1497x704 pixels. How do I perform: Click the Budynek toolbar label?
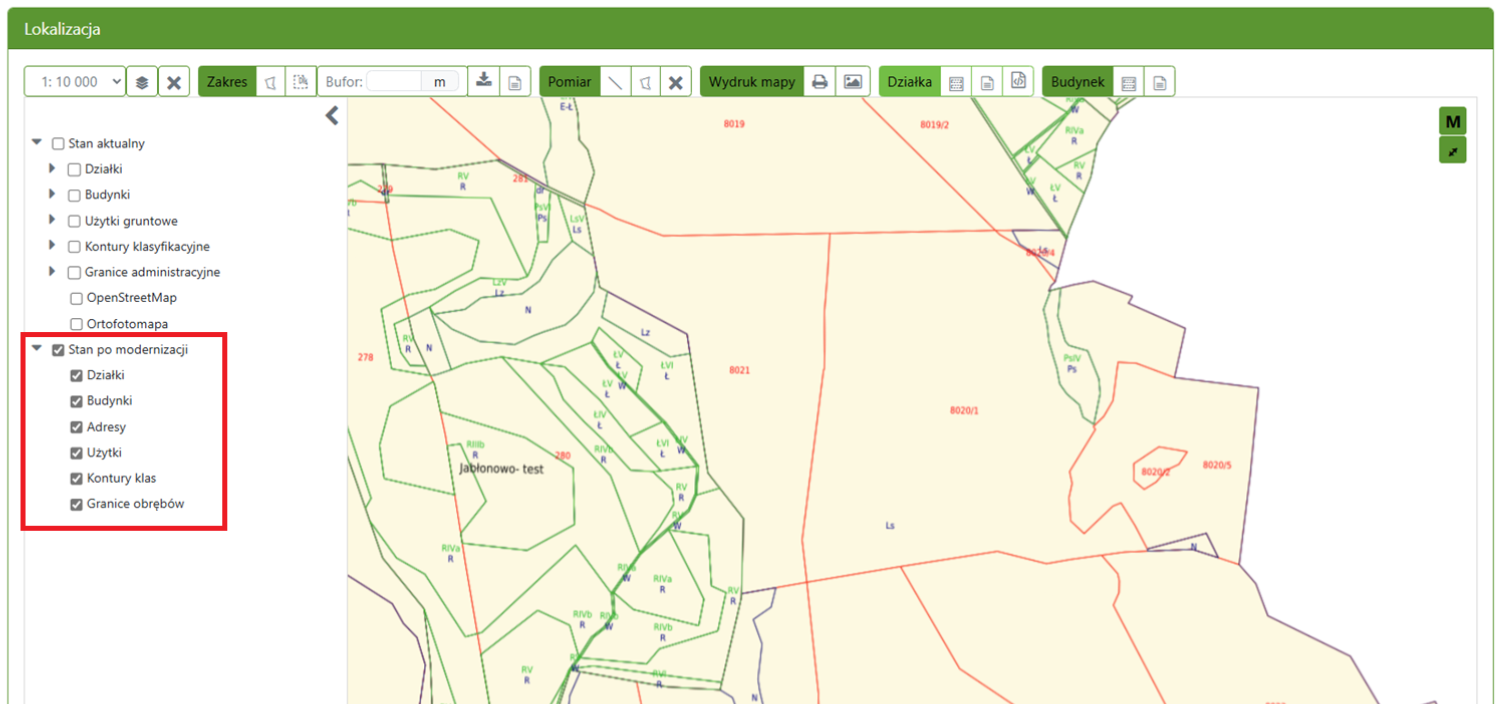point(1077,82)
